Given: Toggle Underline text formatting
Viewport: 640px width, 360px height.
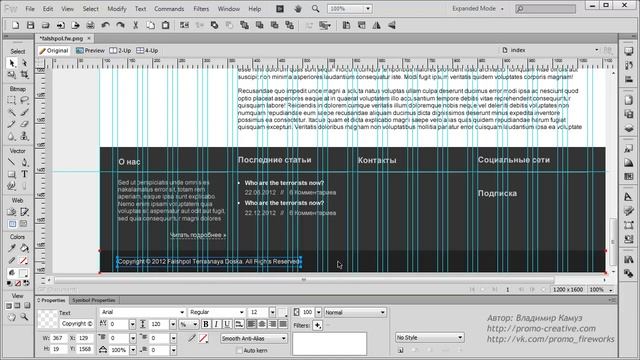Looking at the screenshot, I should pyautogui.click(x=227, y=324).
